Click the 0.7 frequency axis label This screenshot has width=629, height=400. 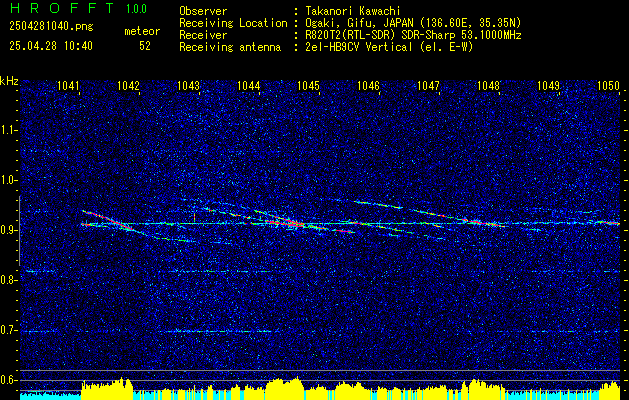[x=9, y=330]
